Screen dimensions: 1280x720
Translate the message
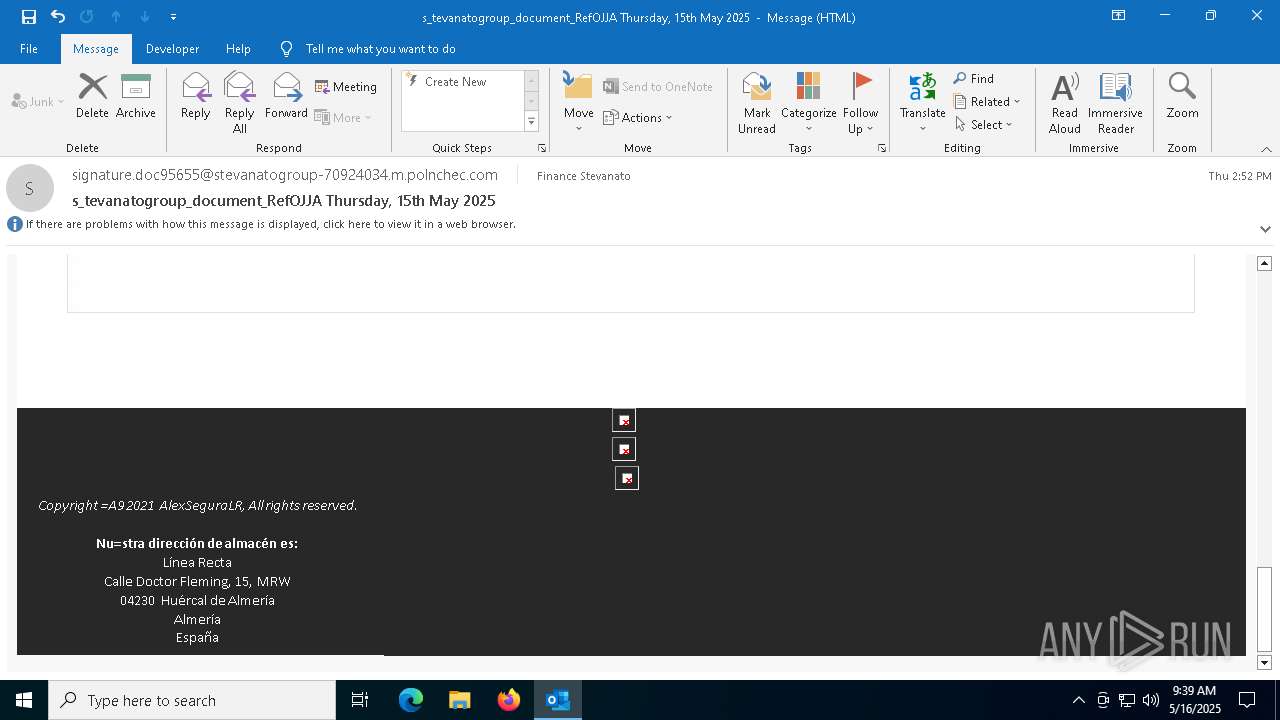click(x=922, y=103)
